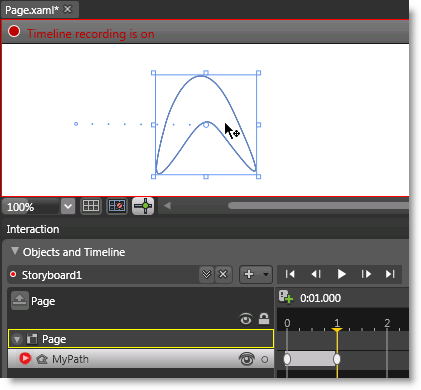
Task: Select the MyPath keyframe at 0 seconds
Action: 287,359
